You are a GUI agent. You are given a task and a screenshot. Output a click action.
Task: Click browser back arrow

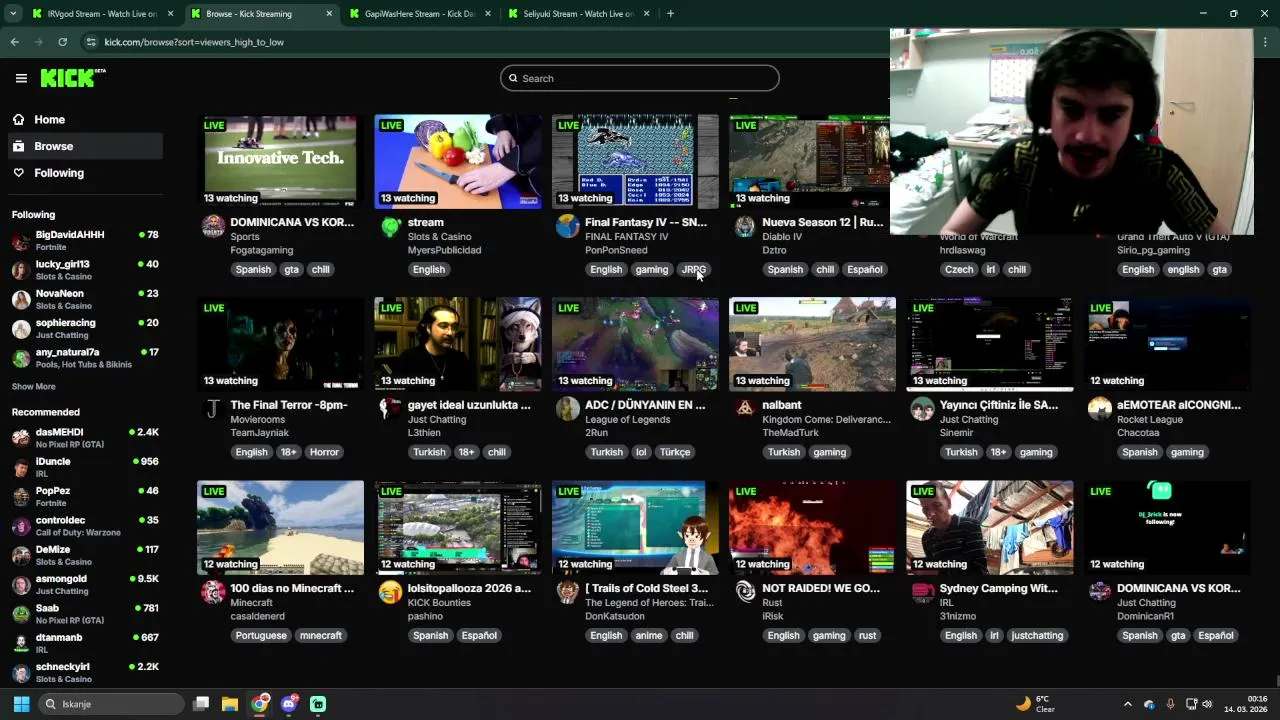tap(15, 42)
